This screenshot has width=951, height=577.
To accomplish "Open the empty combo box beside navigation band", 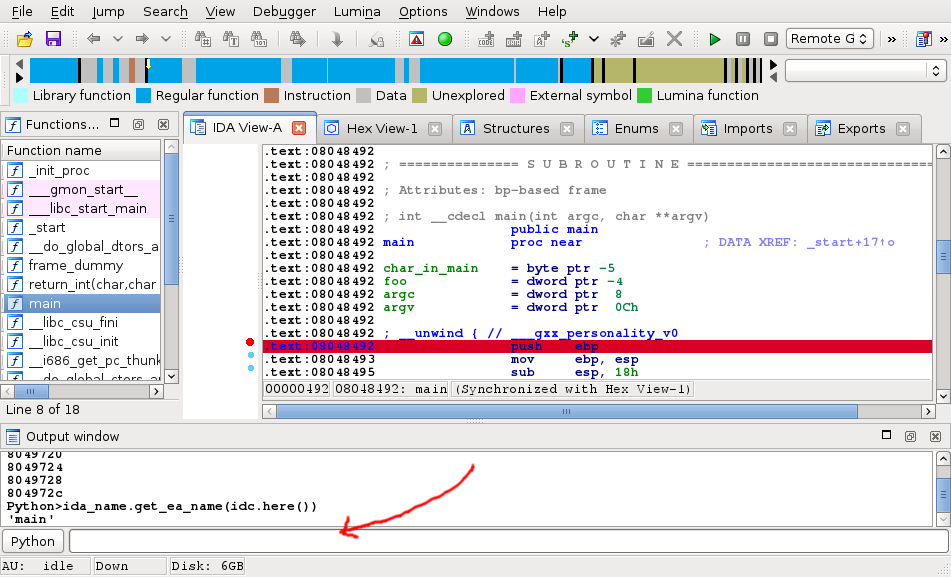I will 865,71.
